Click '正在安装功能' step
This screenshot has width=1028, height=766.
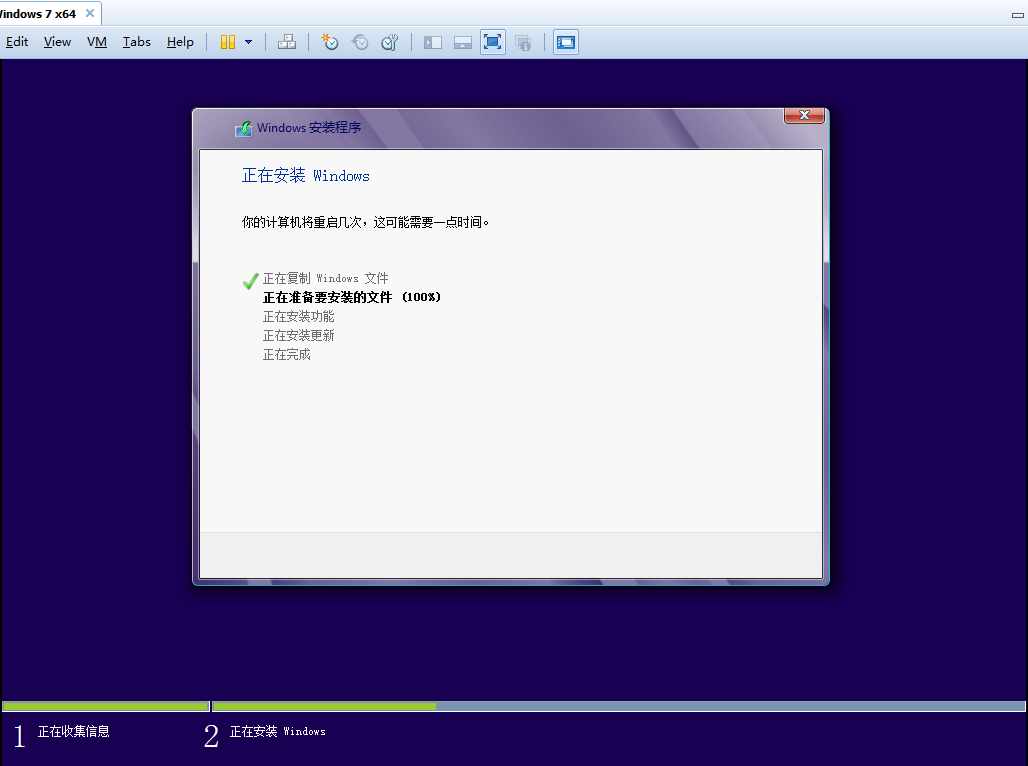click(x=298, y=316)
